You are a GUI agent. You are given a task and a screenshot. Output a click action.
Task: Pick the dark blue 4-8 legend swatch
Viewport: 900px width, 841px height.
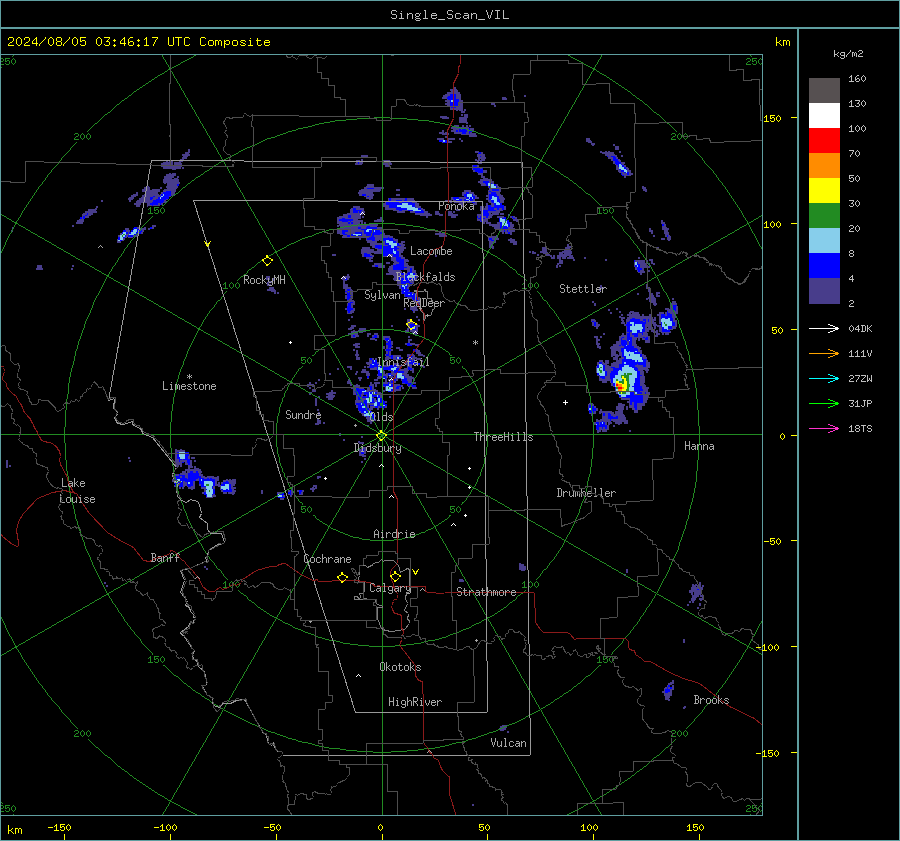pos(824,266)
